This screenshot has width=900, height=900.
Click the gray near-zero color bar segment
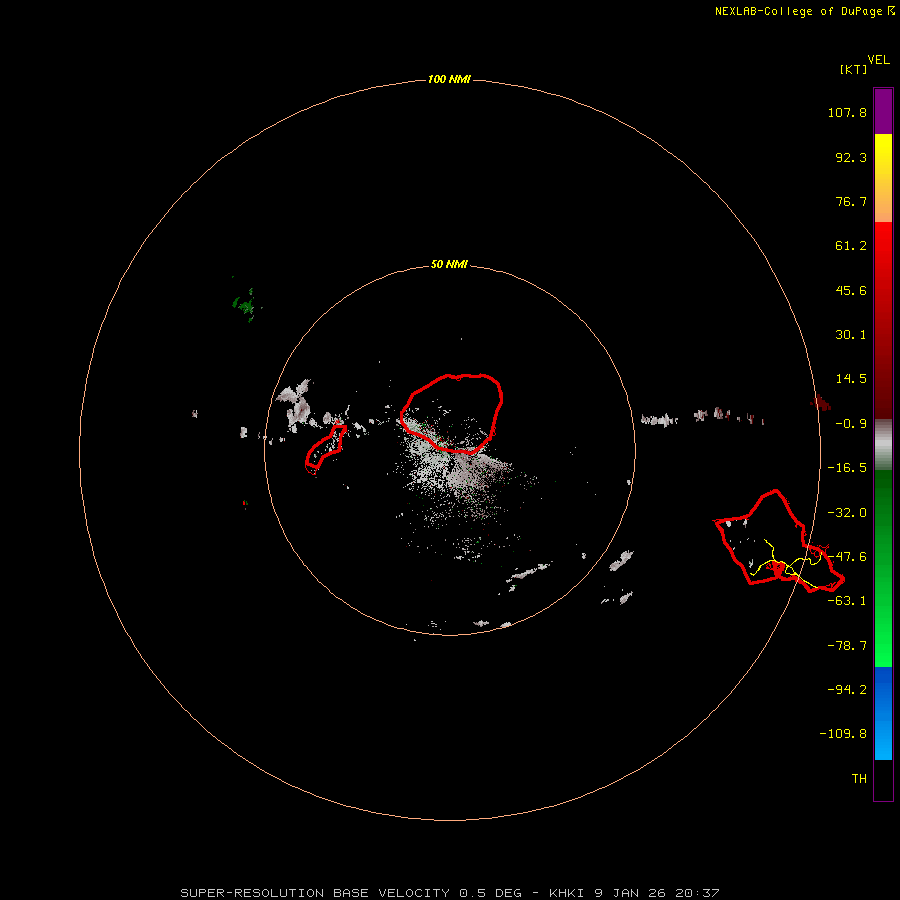(x=883, y=444)
